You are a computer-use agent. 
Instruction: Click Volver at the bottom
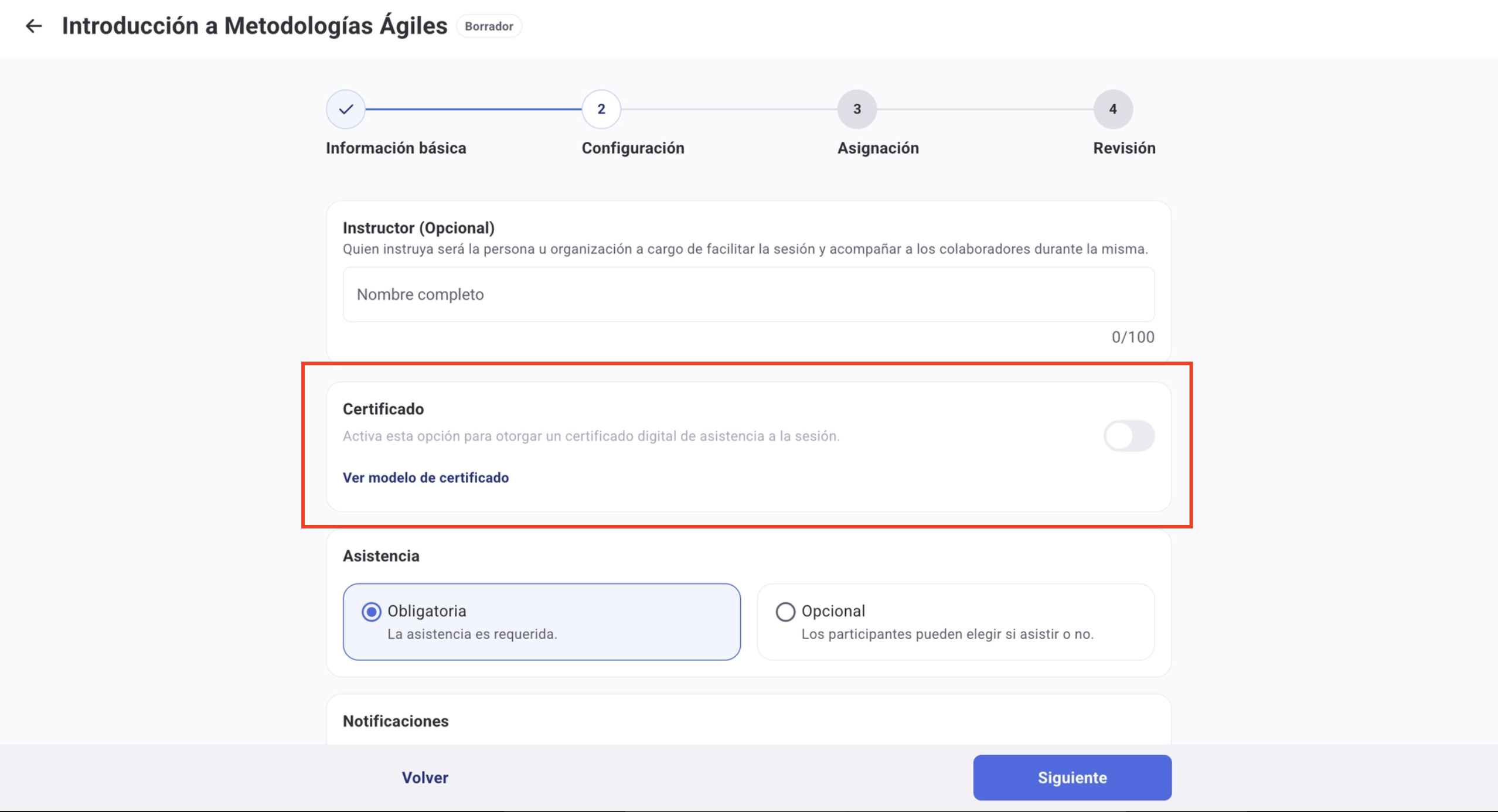point(425,777)
